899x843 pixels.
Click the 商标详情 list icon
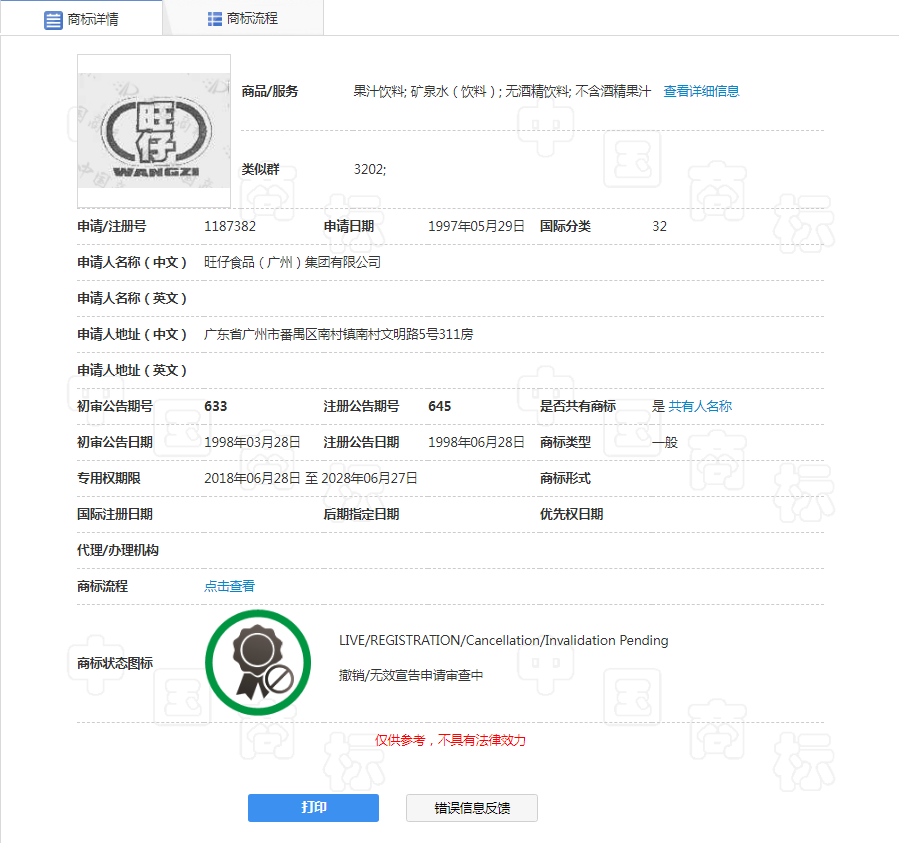pyautogui.click(x=53, y=20)
